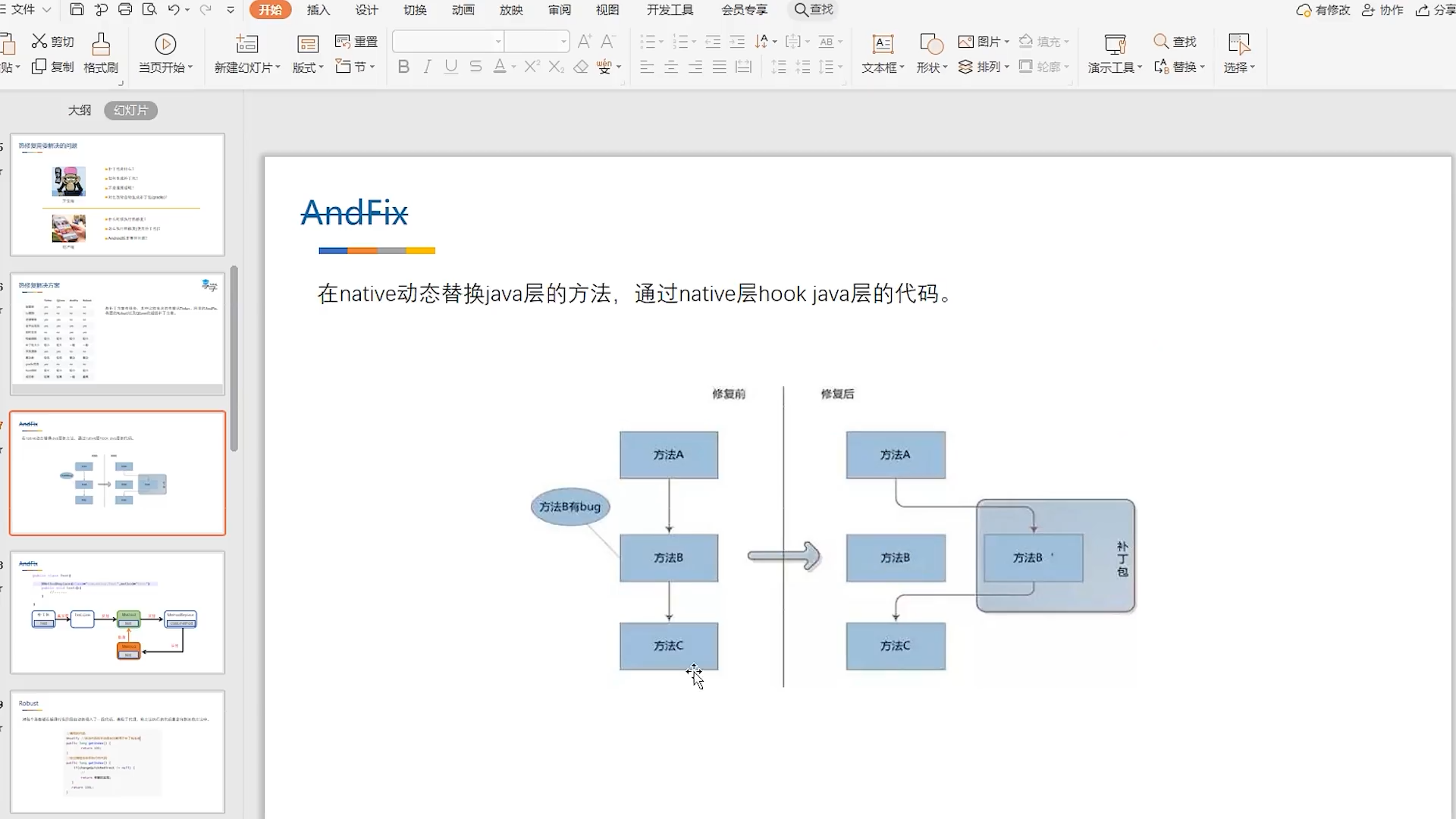Click the Print icon in top toolbar
This screenshot has width=1456, height=819.
point(125,10)
